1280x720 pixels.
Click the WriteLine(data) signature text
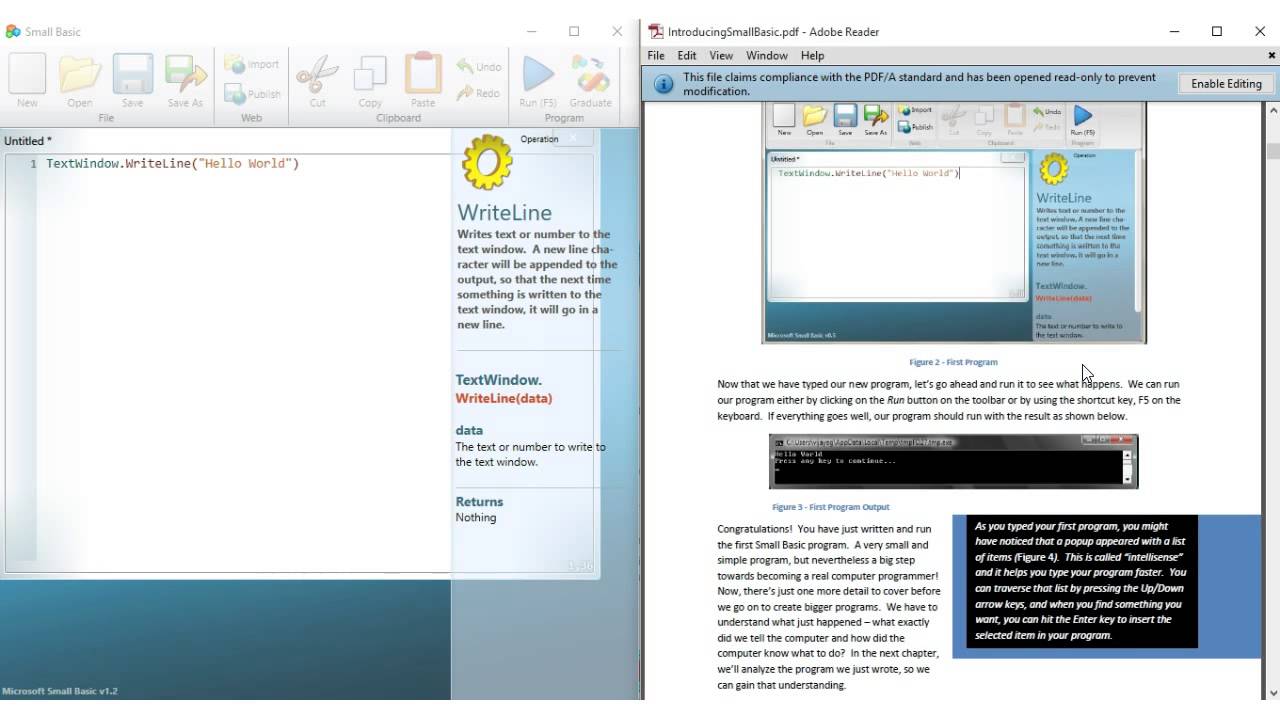(504, 398)
